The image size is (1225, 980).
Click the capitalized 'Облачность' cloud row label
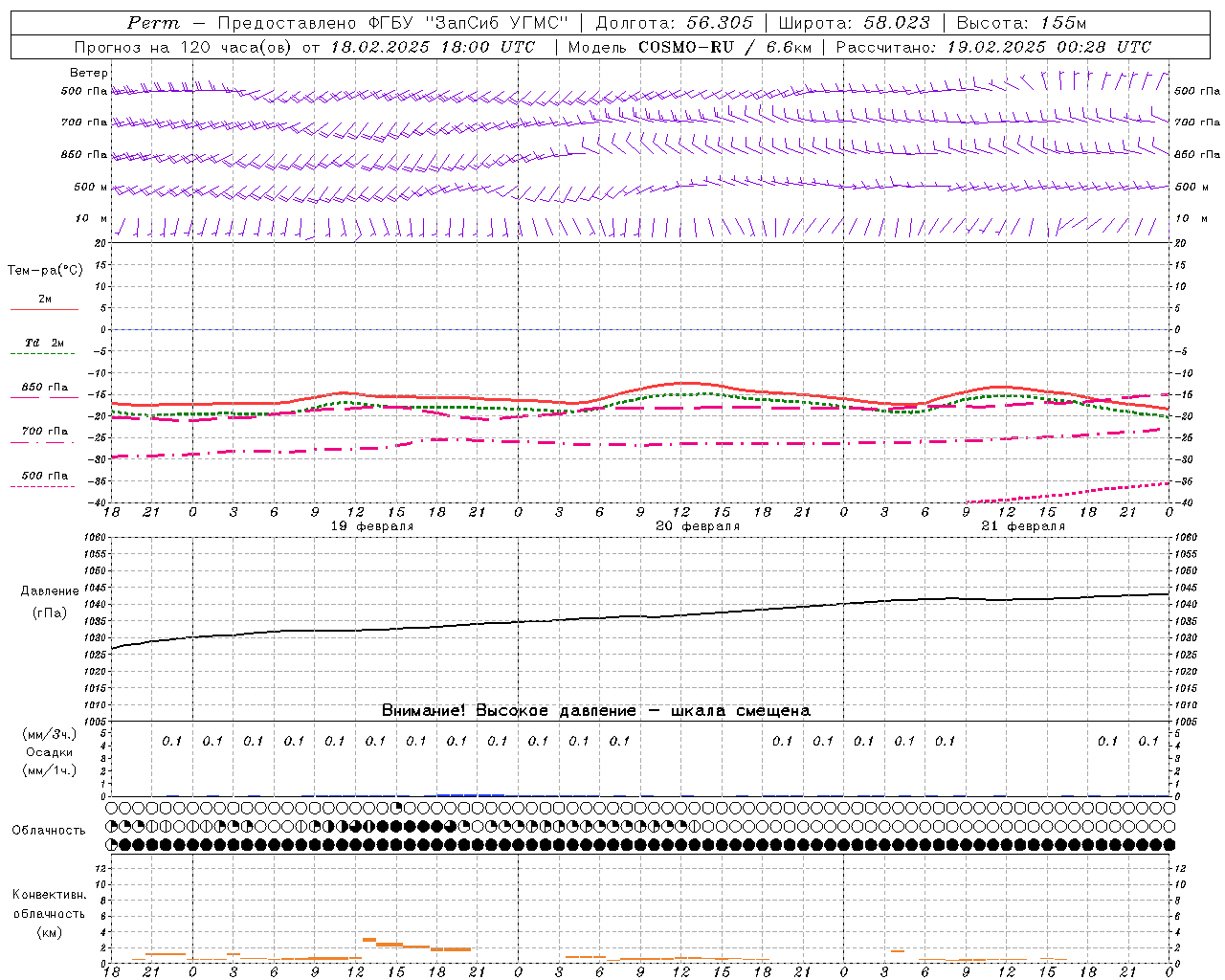pos(49,831)
